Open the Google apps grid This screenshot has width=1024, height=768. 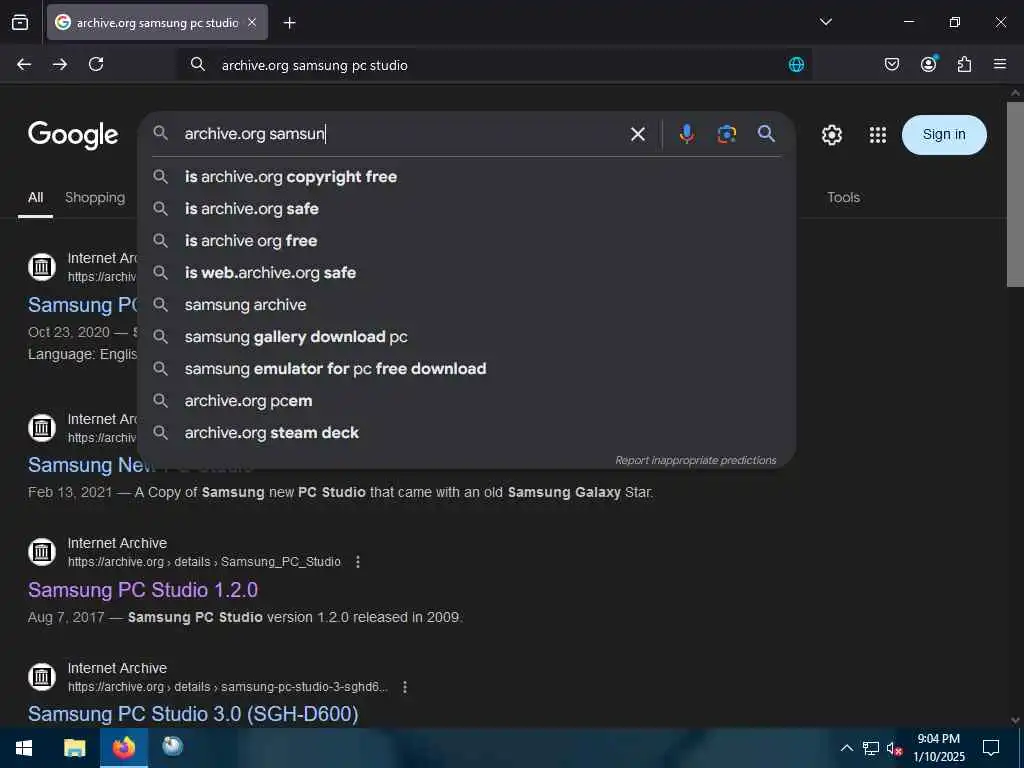878,135
